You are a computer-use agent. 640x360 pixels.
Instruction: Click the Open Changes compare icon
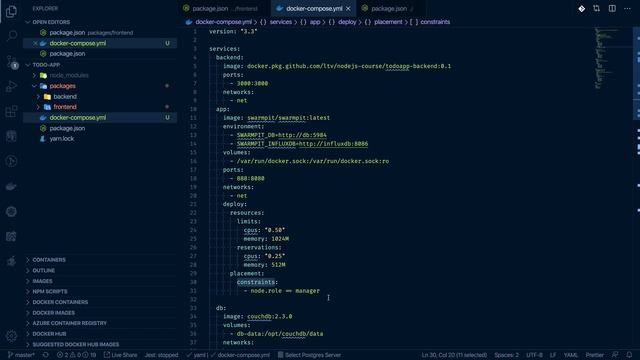click(x=596, y=8)
